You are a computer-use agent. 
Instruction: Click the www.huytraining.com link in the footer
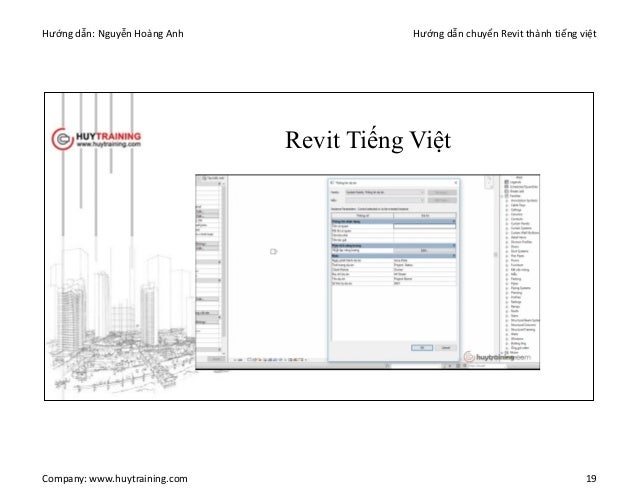point(138,478)
